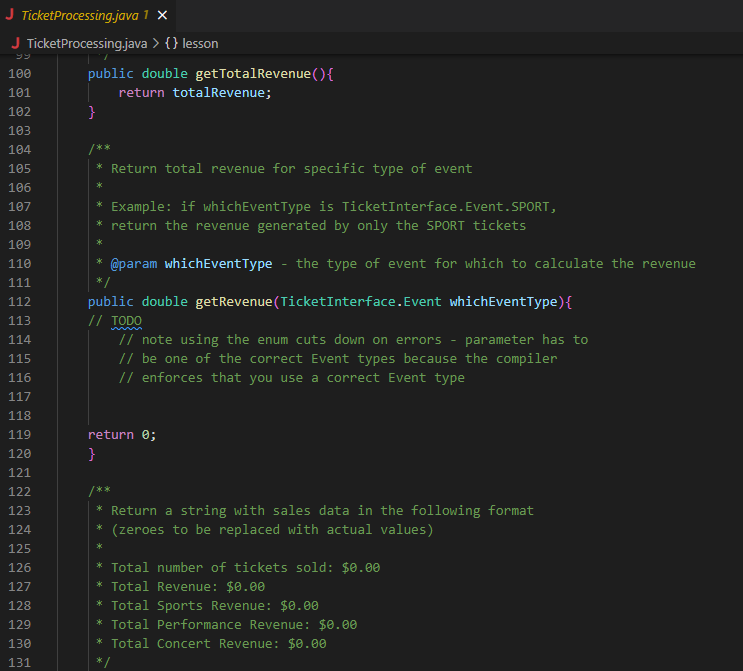
Task: Click the closing brace on line 120
Action: pyautogui.click(x=91, y=454)
